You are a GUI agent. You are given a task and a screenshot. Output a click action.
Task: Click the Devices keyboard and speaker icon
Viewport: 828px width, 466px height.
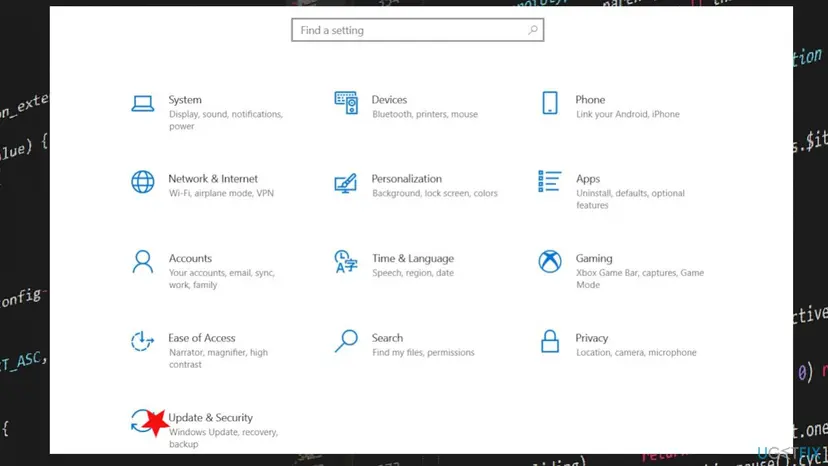tap(346, 103)
